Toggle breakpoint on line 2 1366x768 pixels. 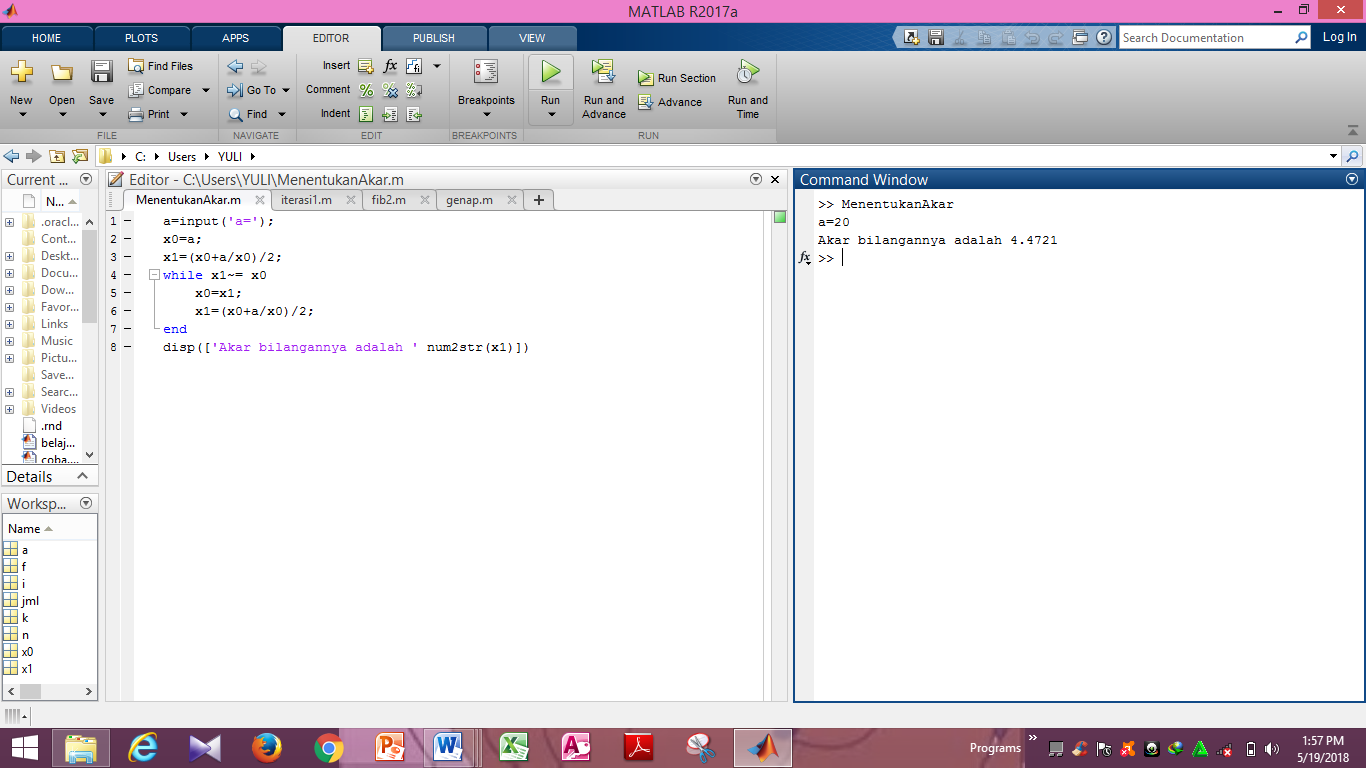coord(127,239)
